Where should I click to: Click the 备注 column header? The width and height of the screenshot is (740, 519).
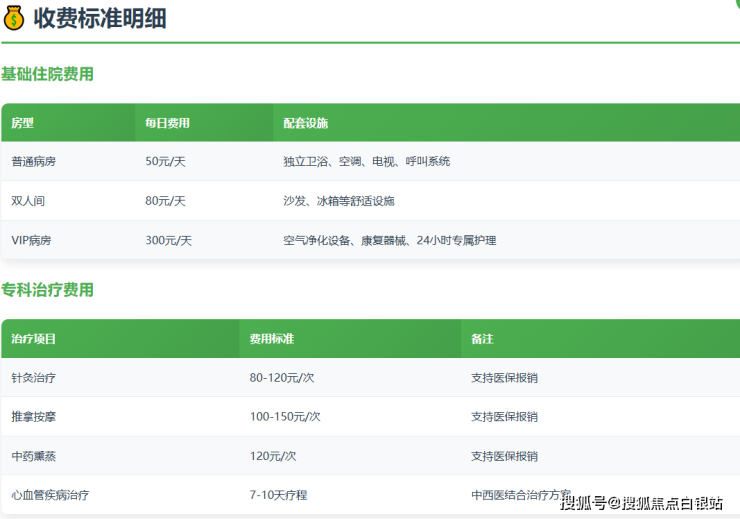click(x=482, y=339)
